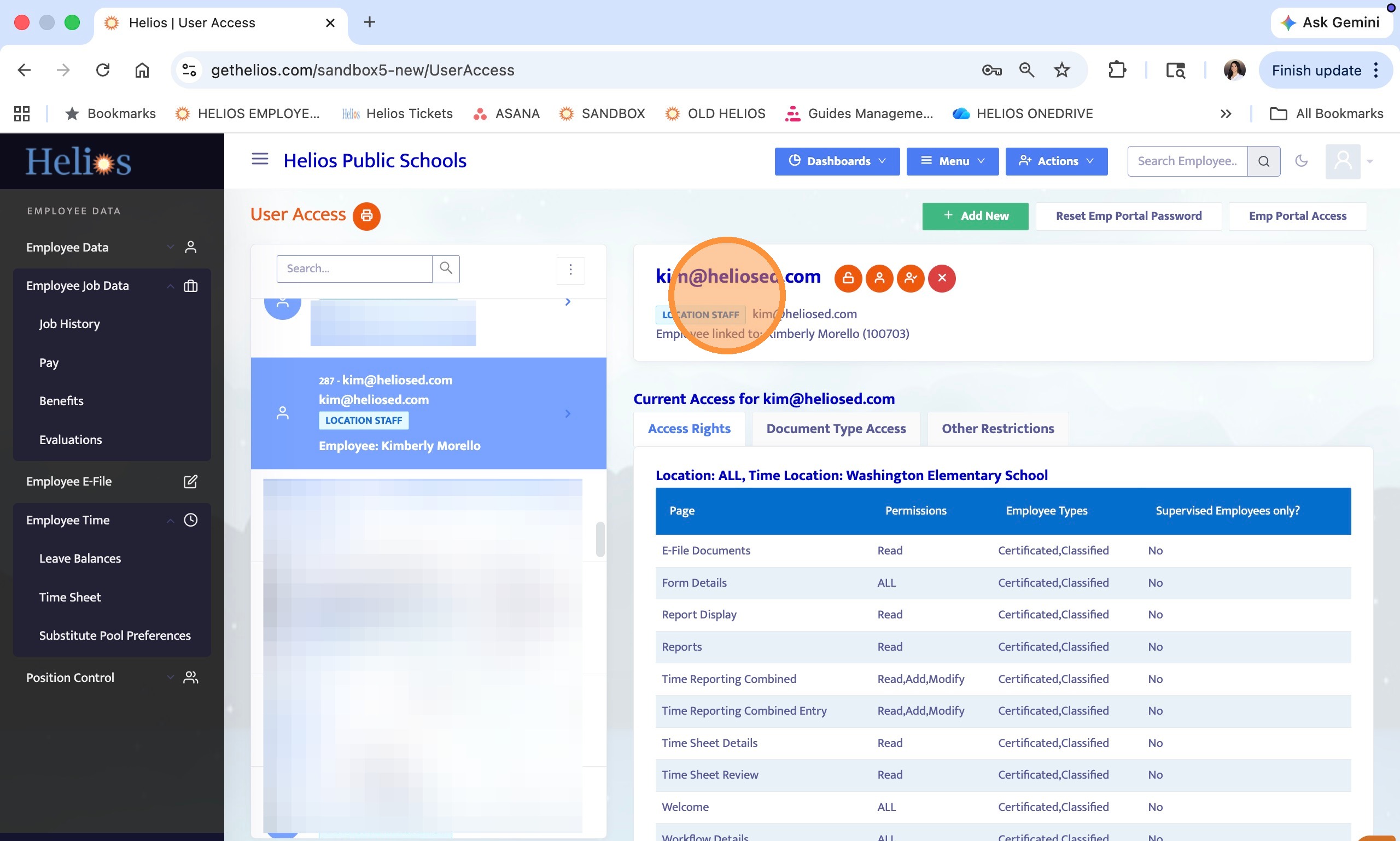Click the user list Search field

[354, 268]
